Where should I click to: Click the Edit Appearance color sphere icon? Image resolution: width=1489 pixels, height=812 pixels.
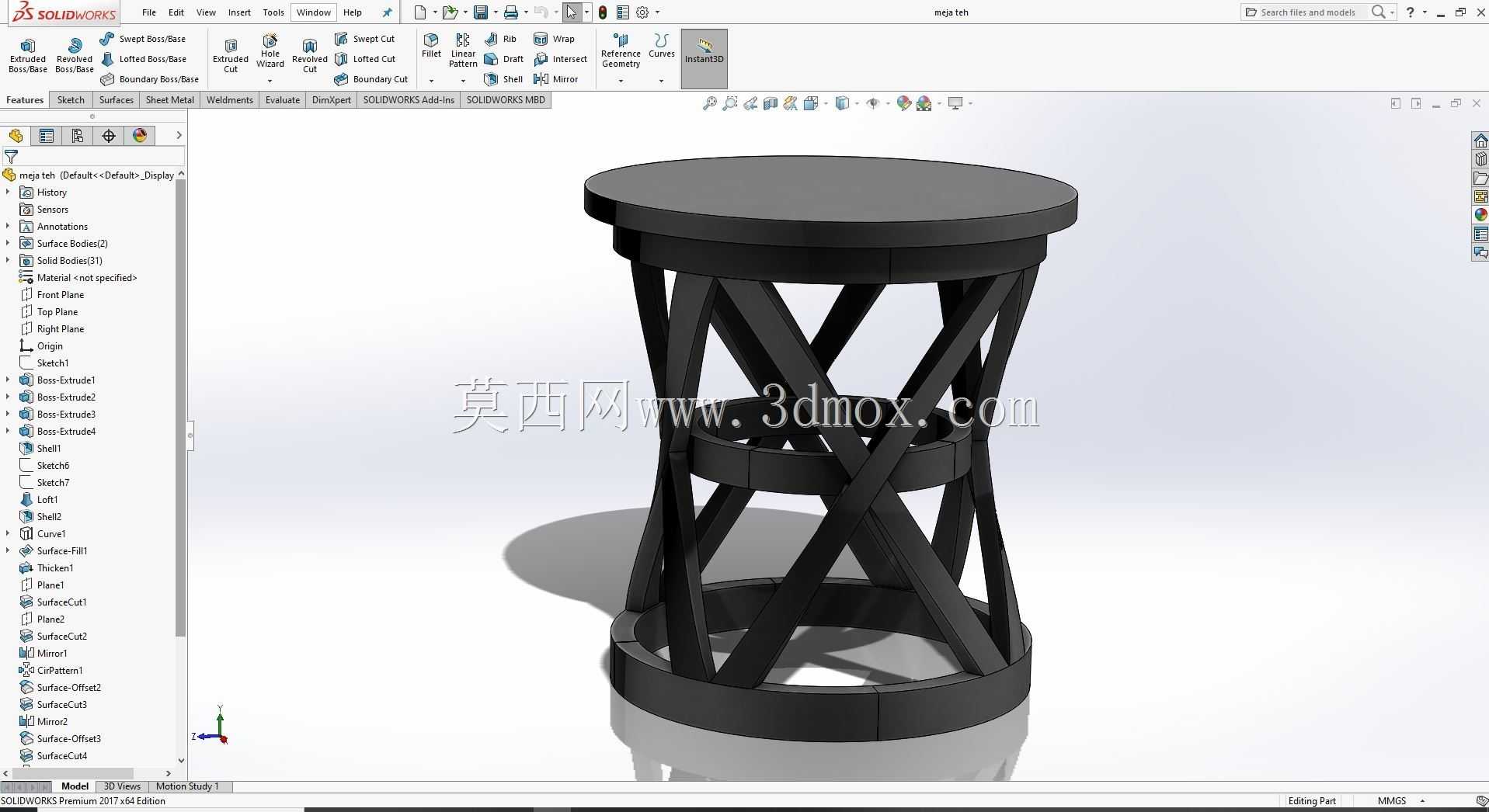pos(904,103)
